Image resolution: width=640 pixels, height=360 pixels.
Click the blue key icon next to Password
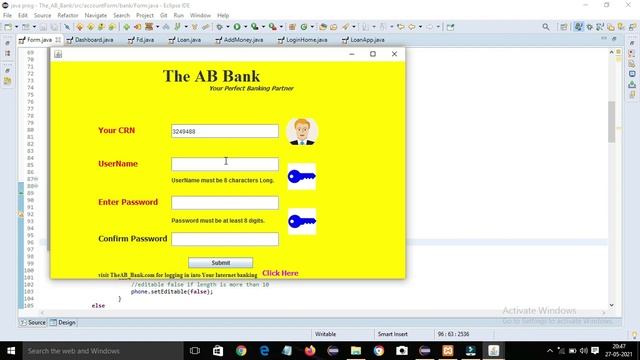[302, 222]
